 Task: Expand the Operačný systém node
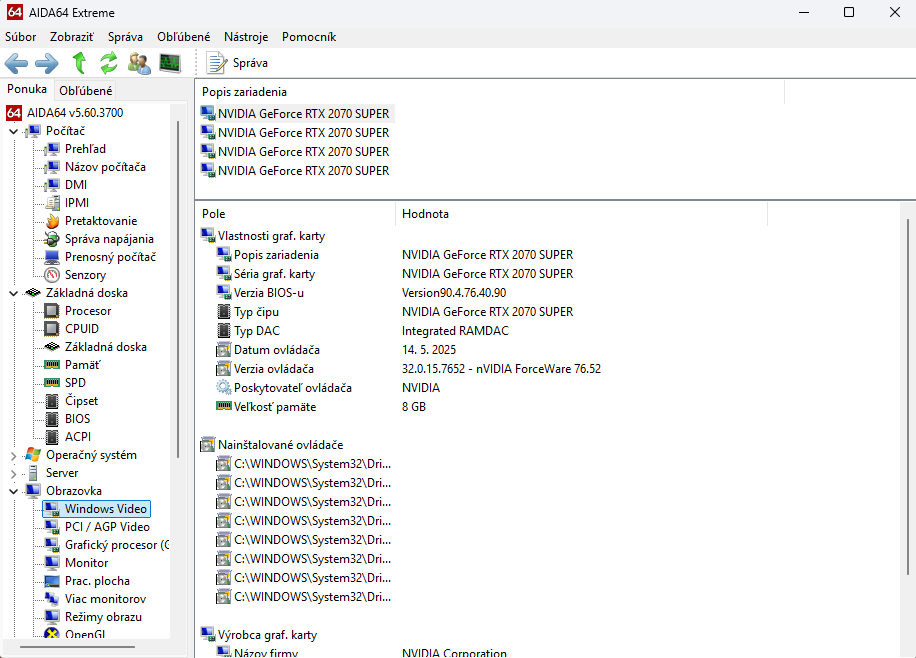13,455
